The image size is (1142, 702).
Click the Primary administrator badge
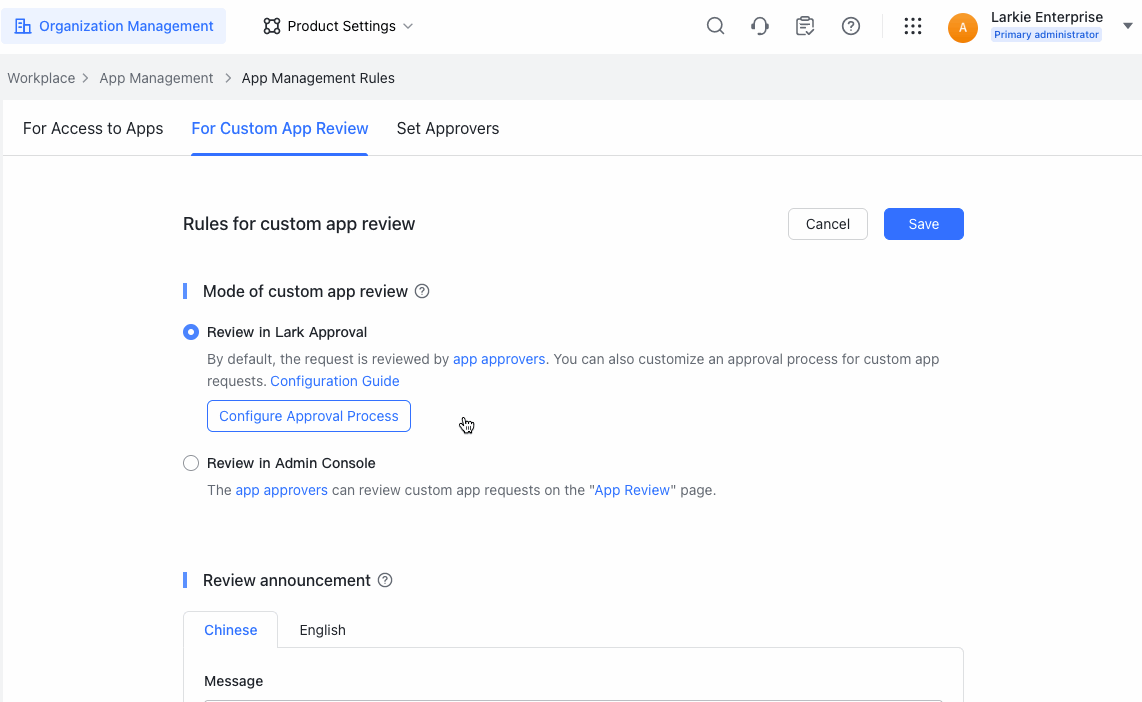click(1046, 34)
